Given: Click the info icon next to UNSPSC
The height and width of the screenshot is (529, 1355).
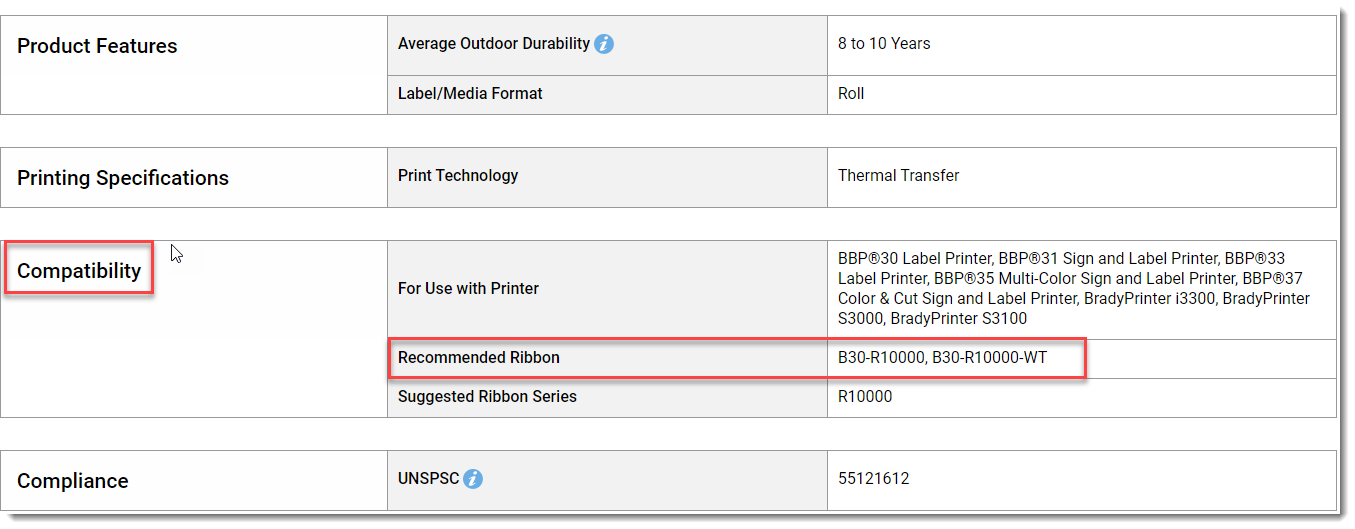Looking at the screenshot, I should point(473,479).
